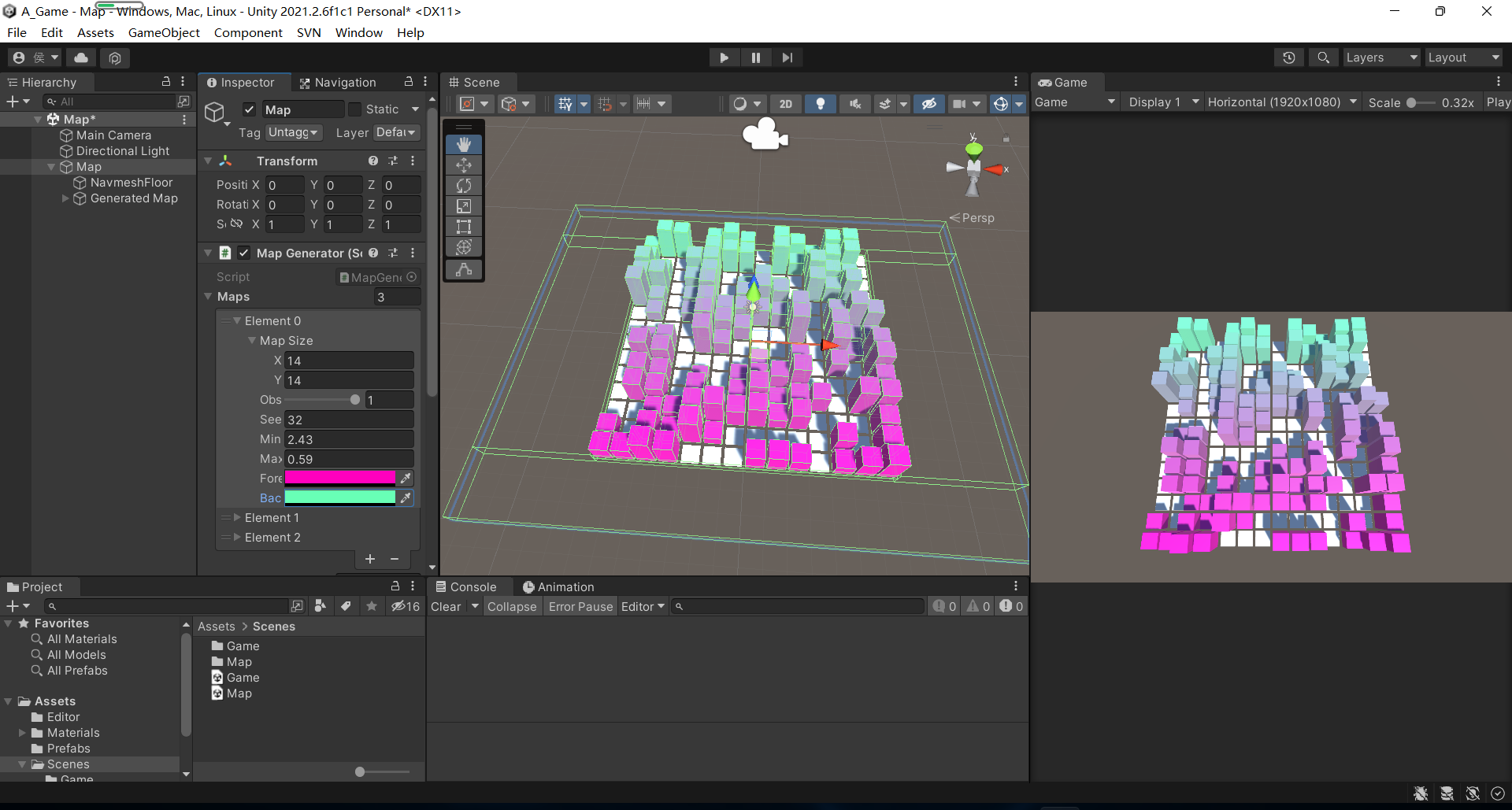The width and height of the screenshot is (1512, 810).
Task: Switch to the Animation tab
Action: [558, 586]
